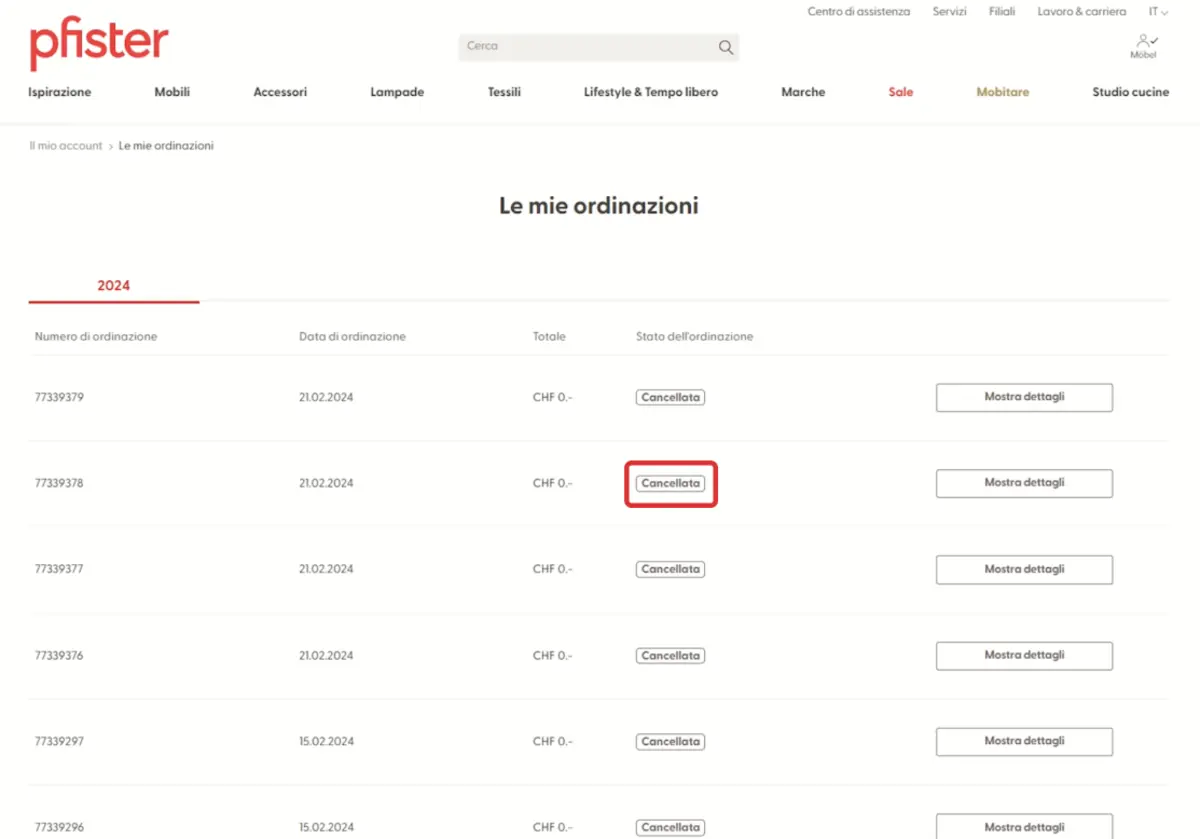Open the Sale menu item
This screenshot has height=839, width=1200.
tap(901, 92)
